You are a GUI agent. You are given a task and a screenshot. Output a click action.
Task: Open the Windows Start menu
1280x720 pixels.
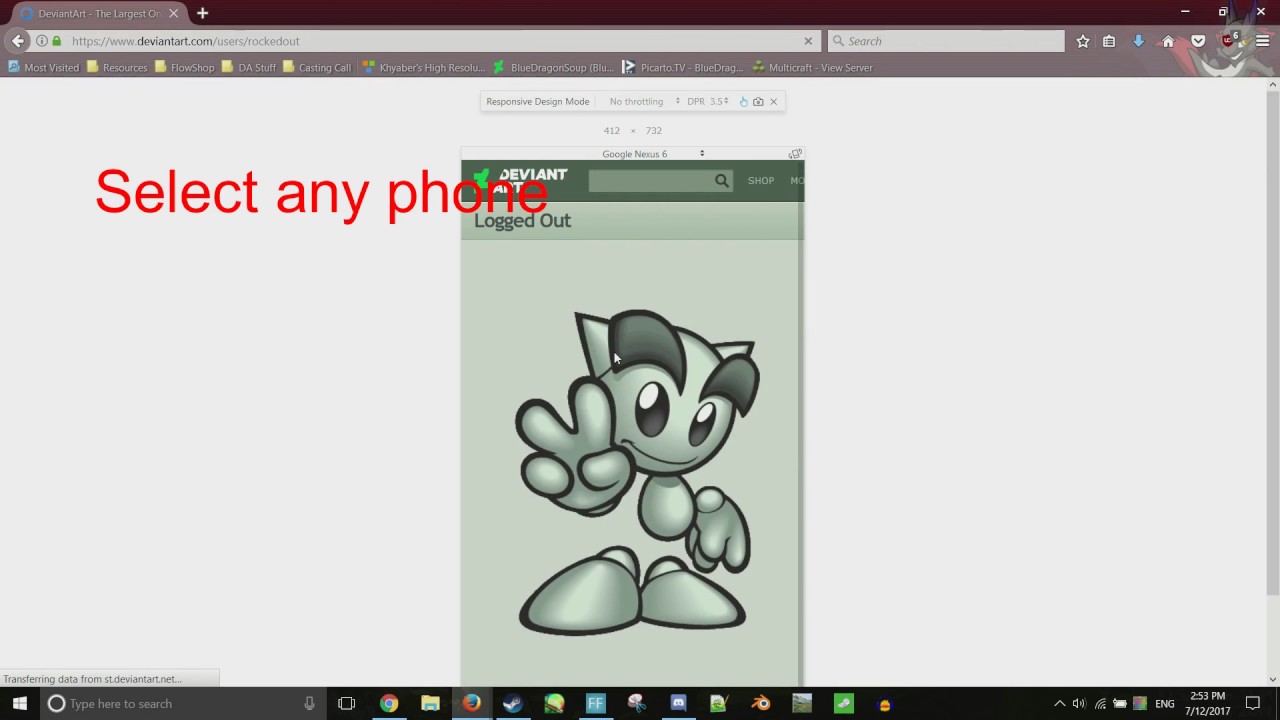[x=19, y=703]
